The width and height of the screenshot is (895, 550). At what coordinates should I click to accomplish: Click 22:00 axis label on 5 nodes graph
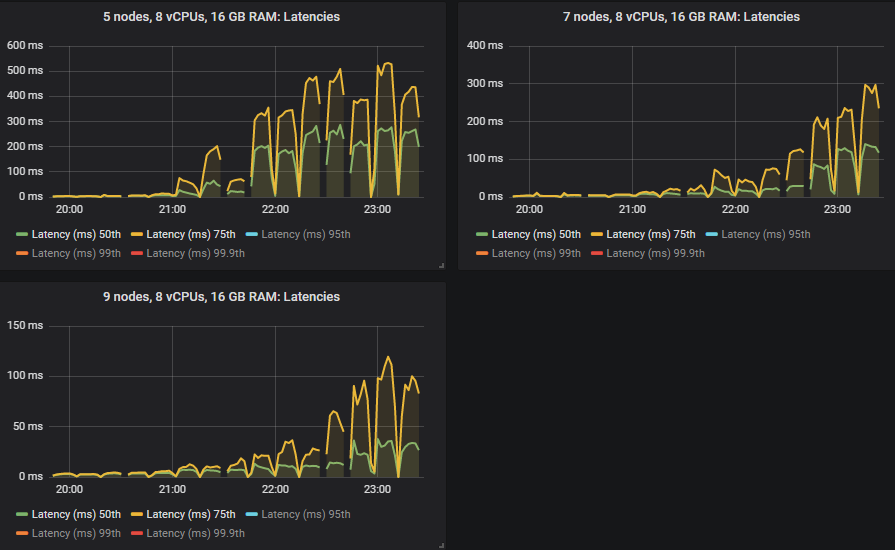(275, 210)
